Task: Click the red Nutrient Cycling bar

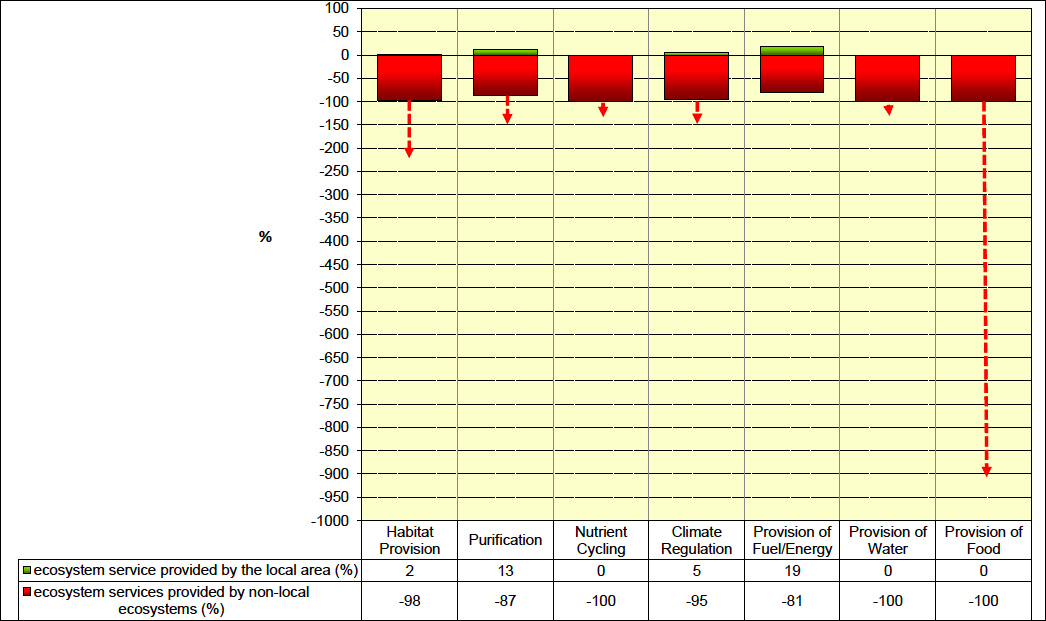Action: click(600, 78)
